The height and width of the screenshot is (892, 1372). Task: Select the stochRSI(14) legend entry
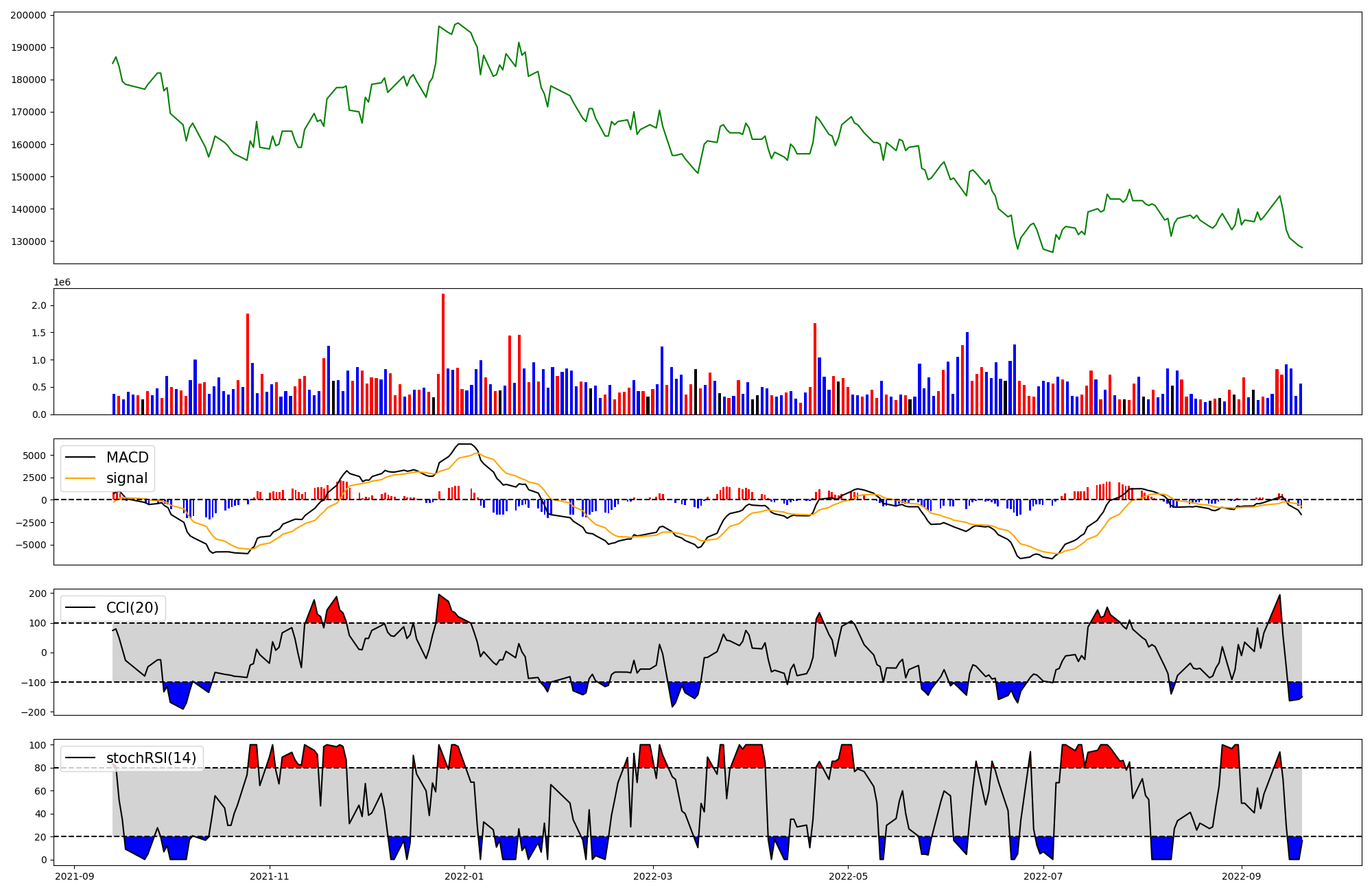click(151, 758)
